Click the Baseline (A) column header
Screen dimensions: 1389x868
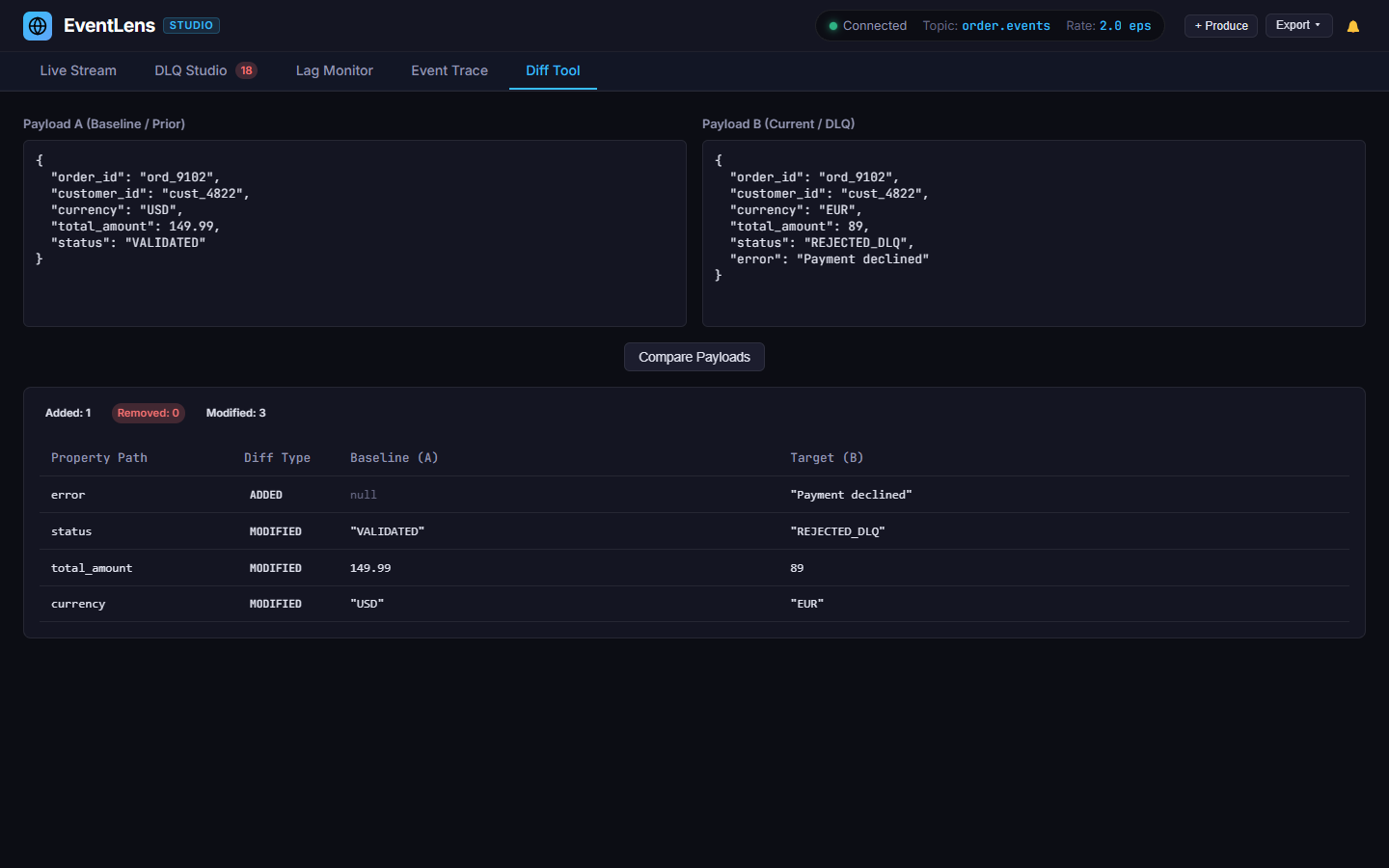[x=394, y=458]
